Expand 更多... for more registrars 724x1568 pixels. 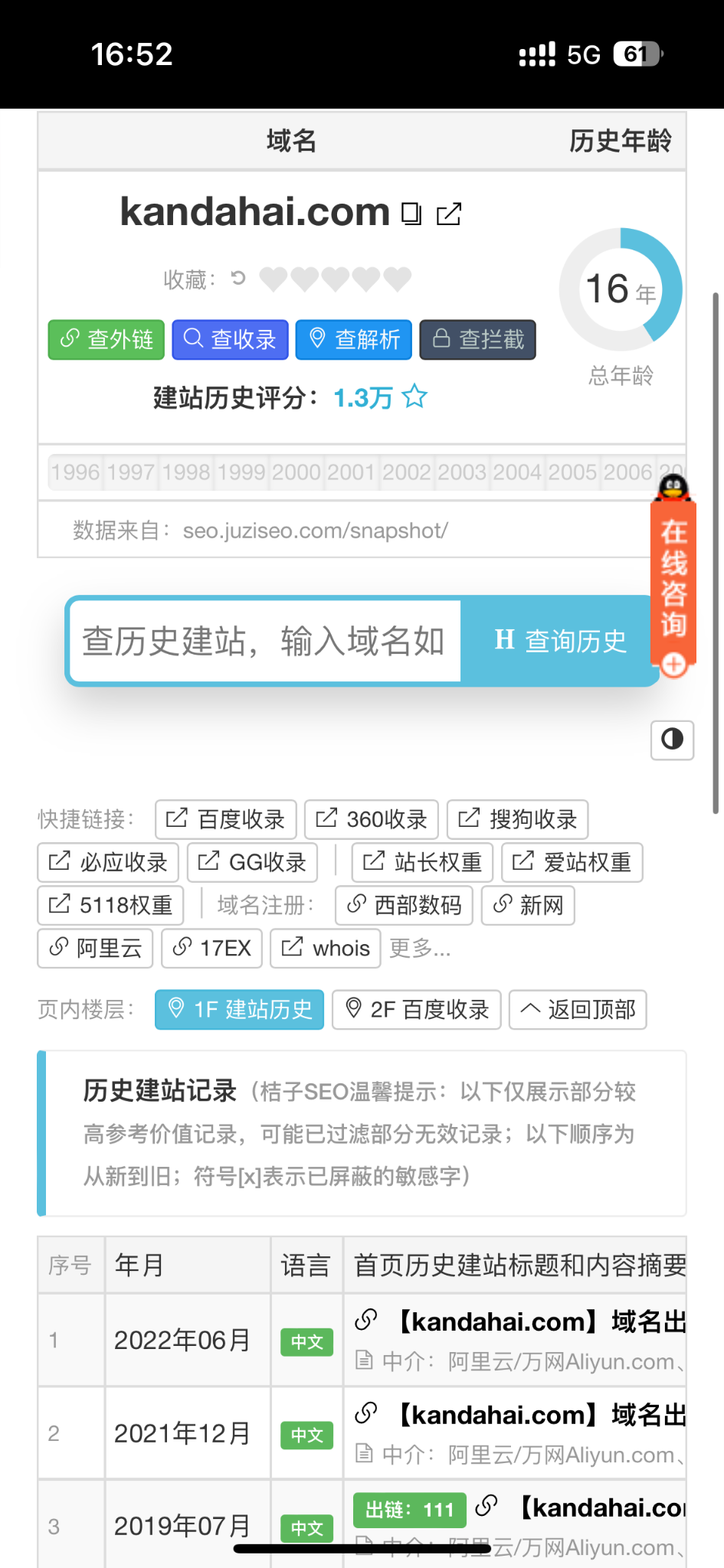tap(420, 949)
